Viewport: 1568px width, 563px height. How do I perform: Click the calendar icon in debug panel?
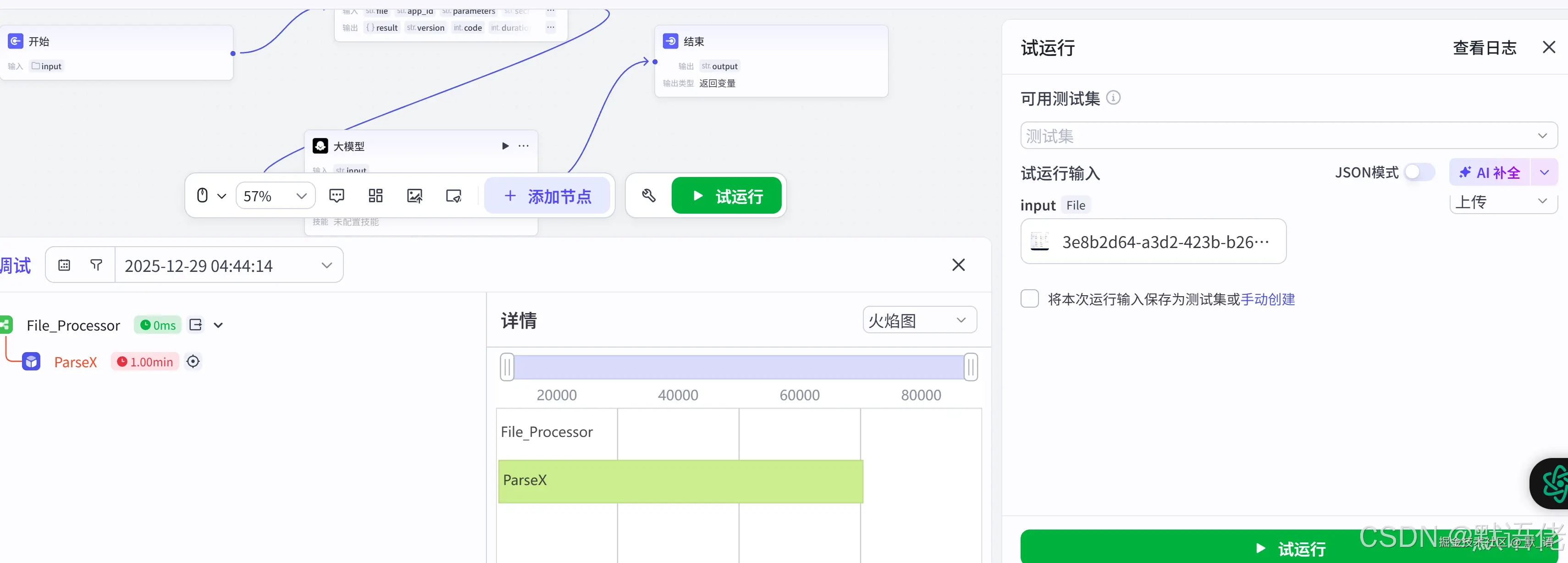pyautogui.click(x=65, y=265)
